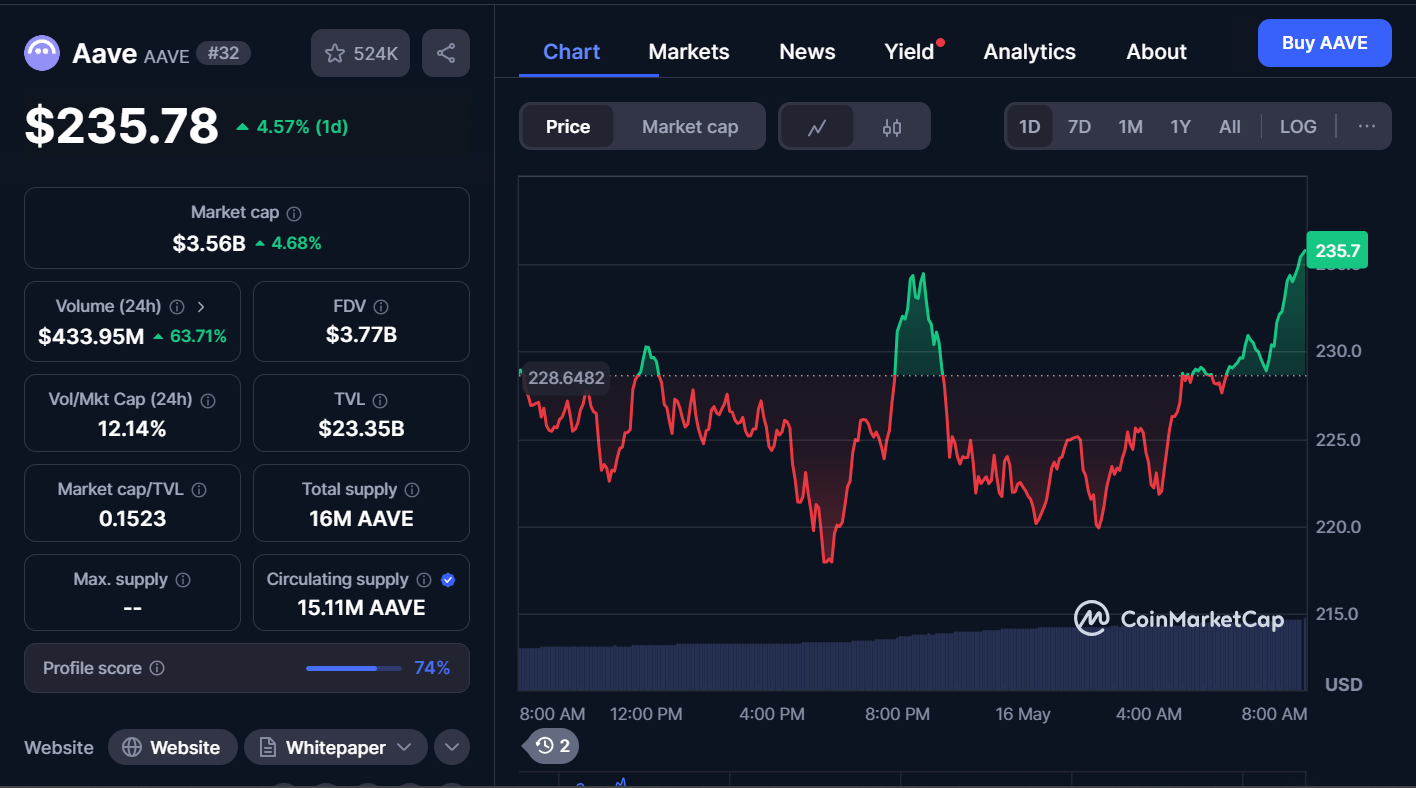Image resolution: width=1416 pixels, height=788 pixels.
Task: Click Circulating supply info icon
Action: tap(424, 580)
